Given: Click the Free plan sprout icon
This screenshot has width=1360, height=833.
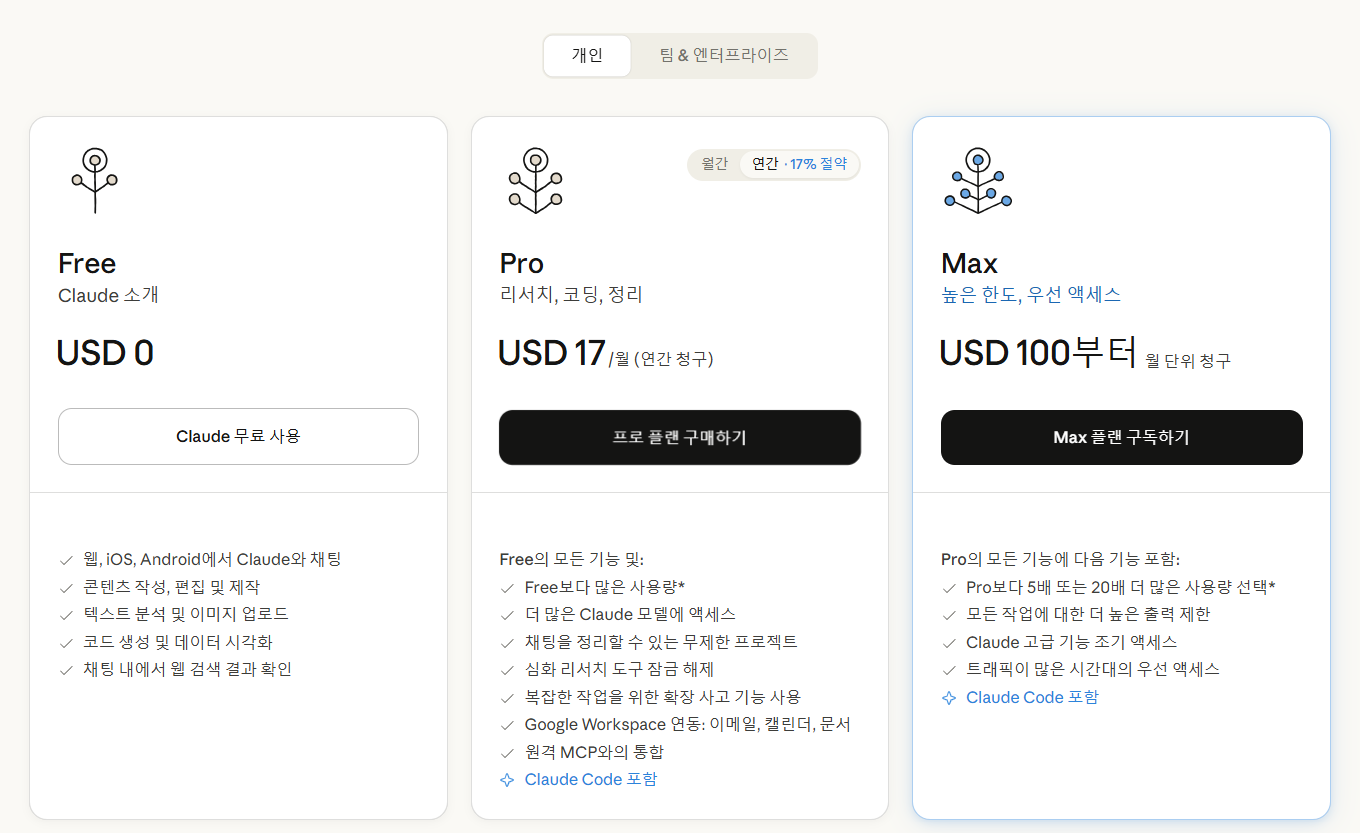Looking at the screenshot, I should pyautogui.click(x=95, y=180).
